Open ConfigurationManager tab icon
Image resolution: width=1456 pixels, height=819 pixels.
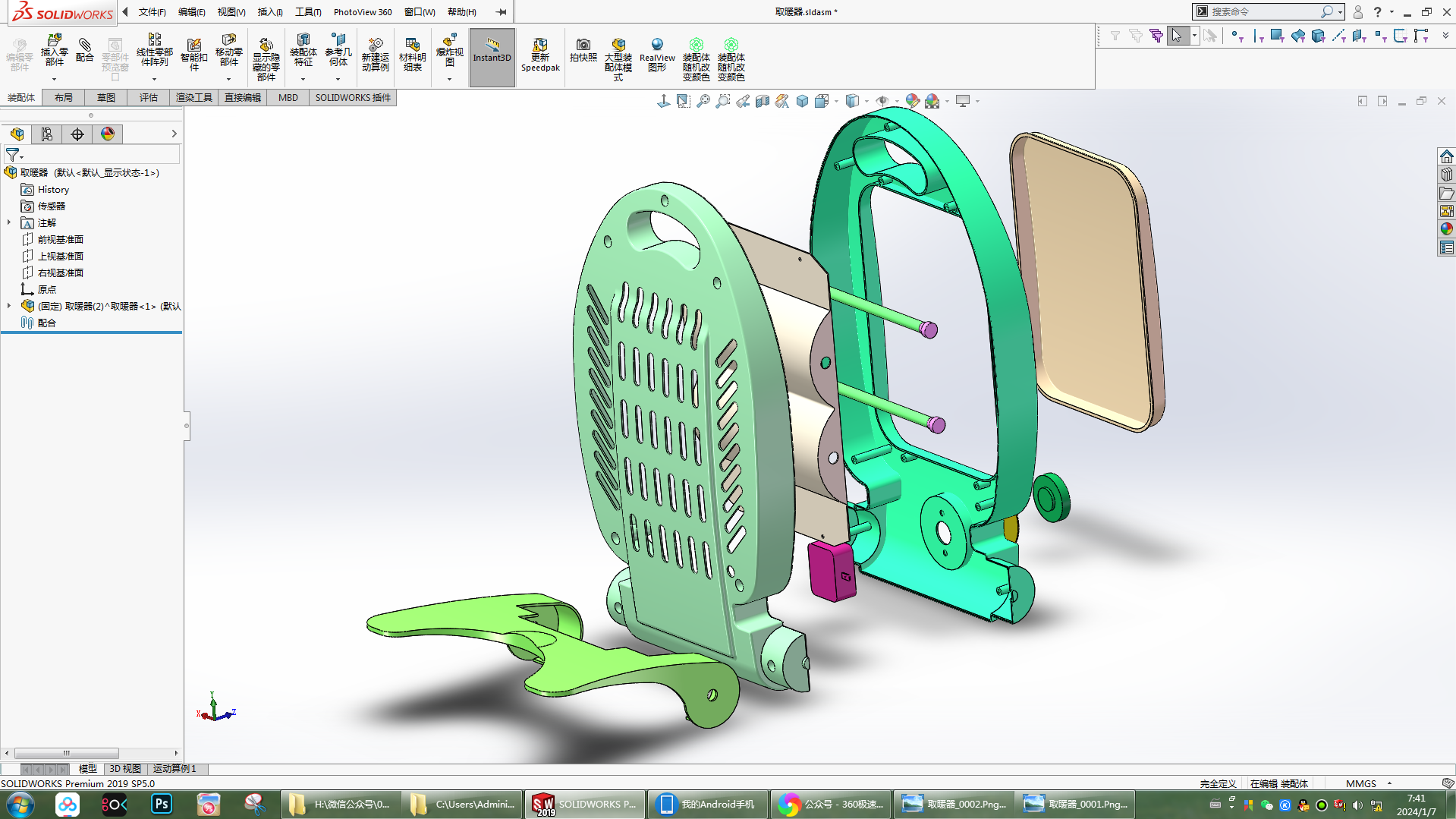point(77,134)
